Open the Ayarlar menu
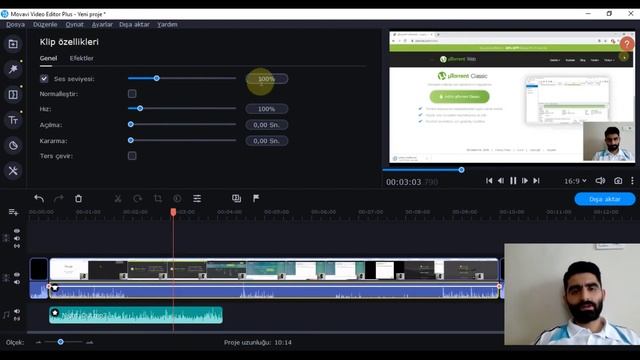Image resolution: width=640 pixels, height=360 pixels. point(102,24)
